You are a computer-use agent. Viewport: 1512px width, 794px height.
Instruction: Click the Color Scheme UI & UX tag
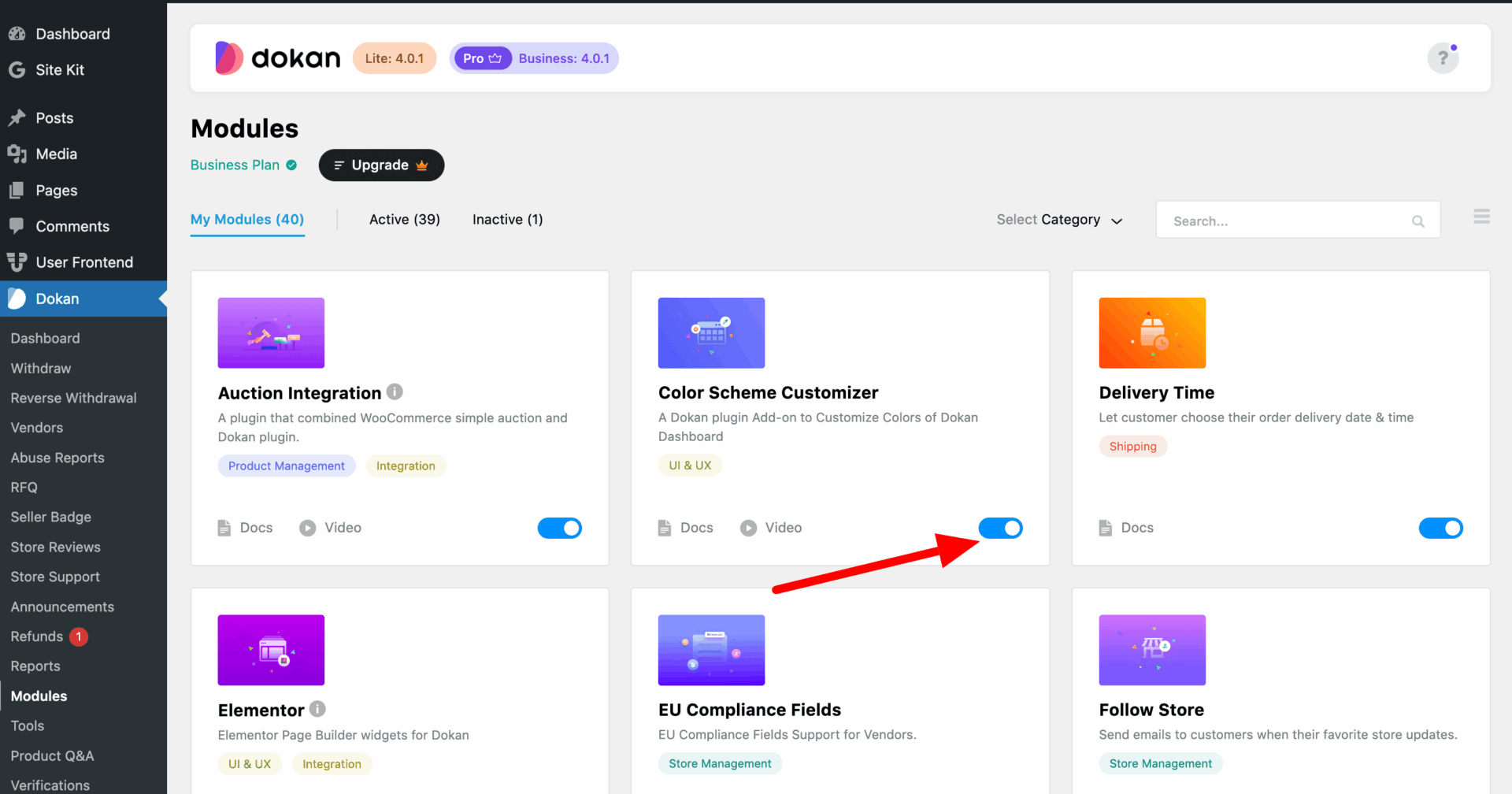(690, 466)
